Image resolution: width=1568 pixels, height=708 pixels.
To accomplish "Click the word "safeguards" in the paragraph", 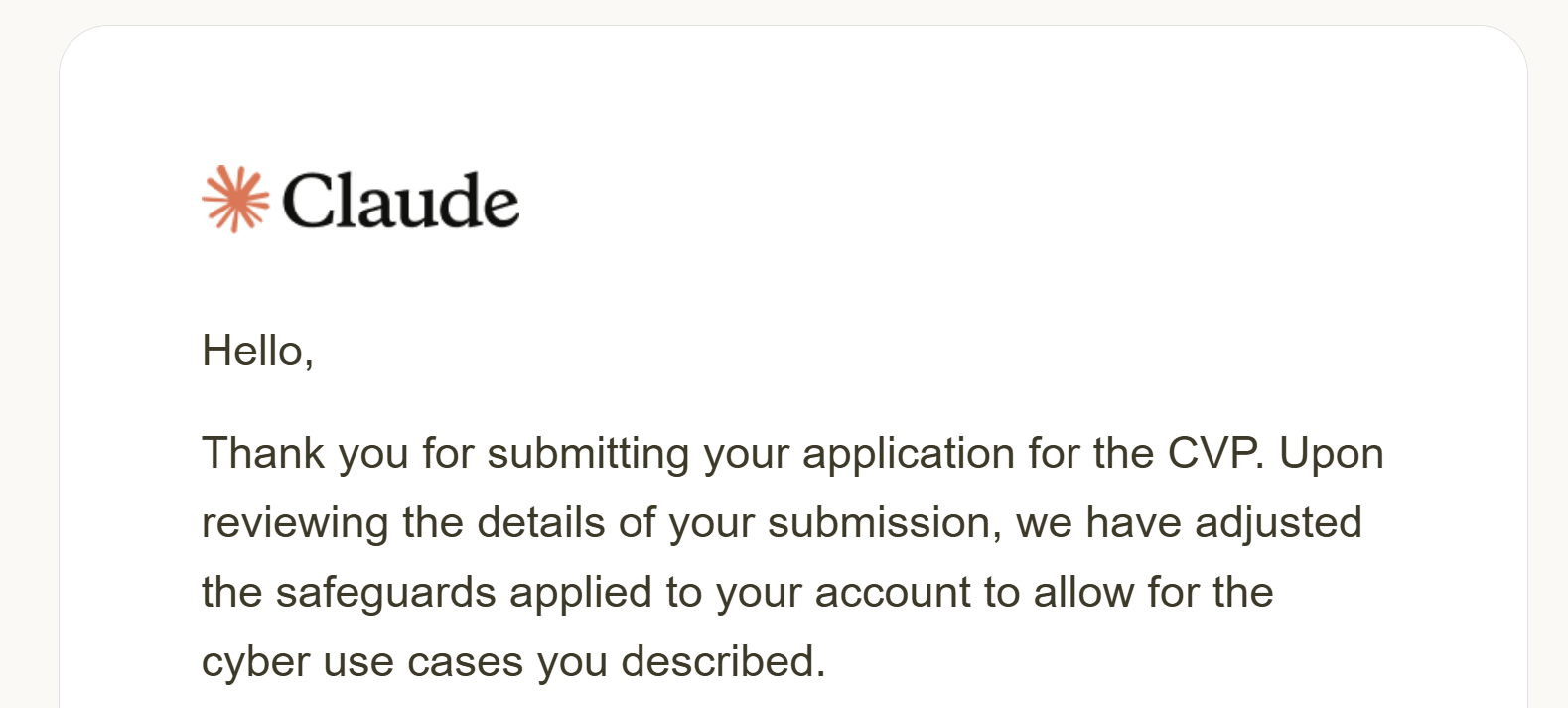I will [x=385, y=593].
